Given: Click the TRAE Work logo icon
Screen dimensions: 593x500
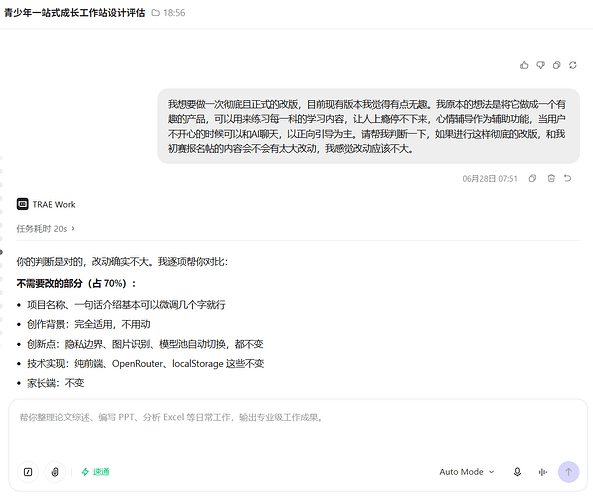Looking at the screenshot, I should click(22, 204).
